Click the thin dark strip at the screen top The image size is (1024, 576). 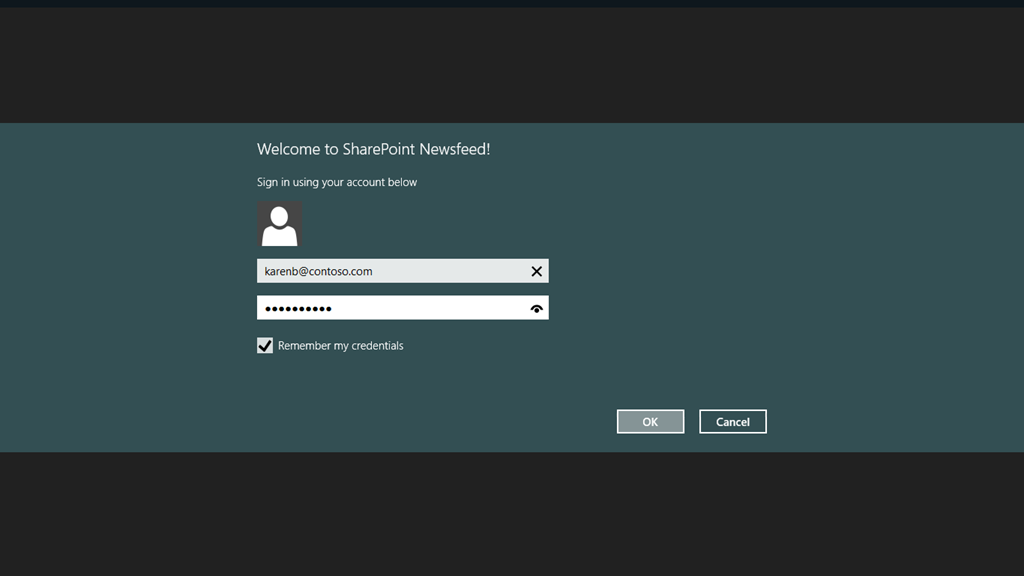(512, 3)
